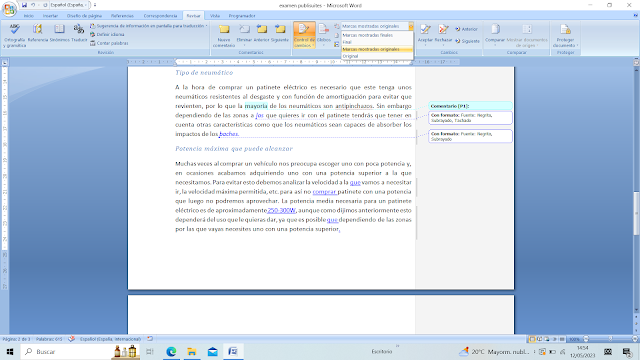Screen dimensions: 640x360
Task: Select Print Layout view button
Action: coord(532,339)
